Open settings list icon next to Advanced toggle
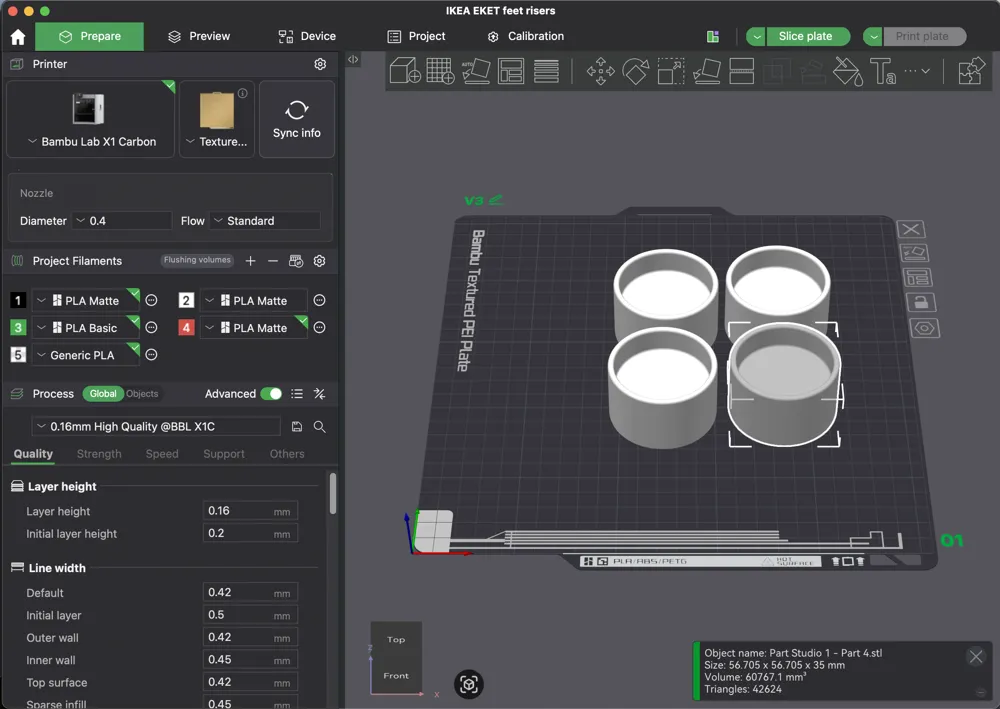The image size is (1000, 709). pos(297,394)
